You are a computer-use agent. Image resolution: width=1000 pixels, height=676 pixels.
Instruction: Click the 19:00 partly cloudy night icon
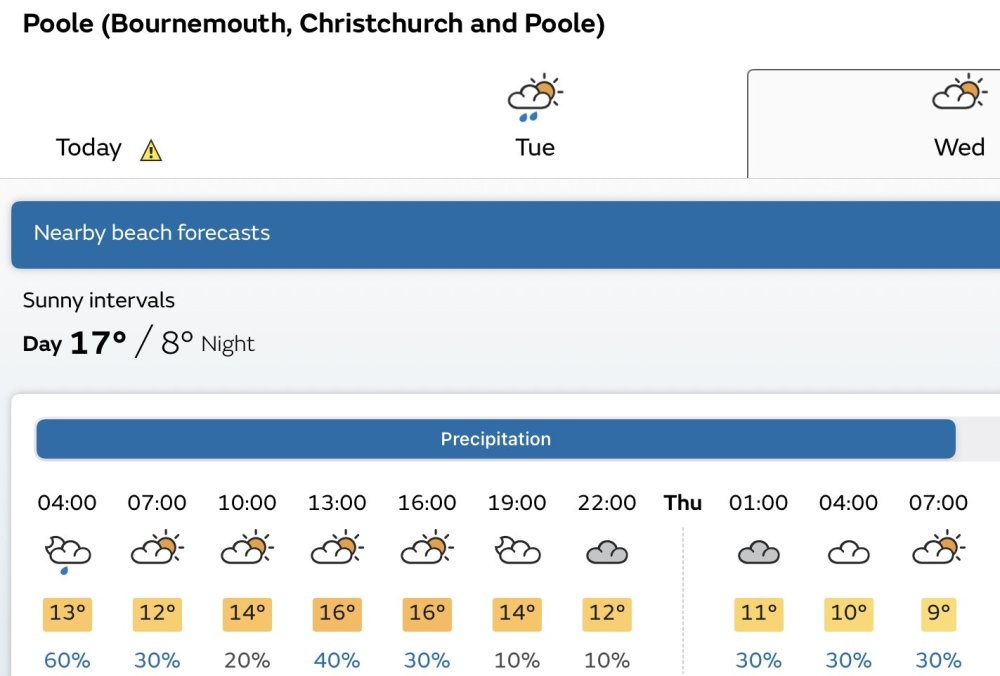pos(517,550)
